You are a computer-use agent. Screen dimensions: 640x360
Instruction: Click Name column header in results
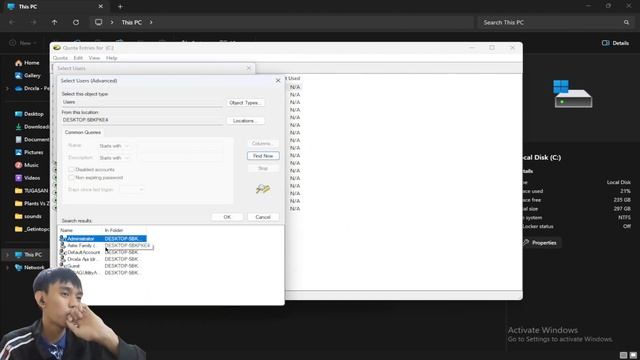pyautogui.click(x=81, y=231)
